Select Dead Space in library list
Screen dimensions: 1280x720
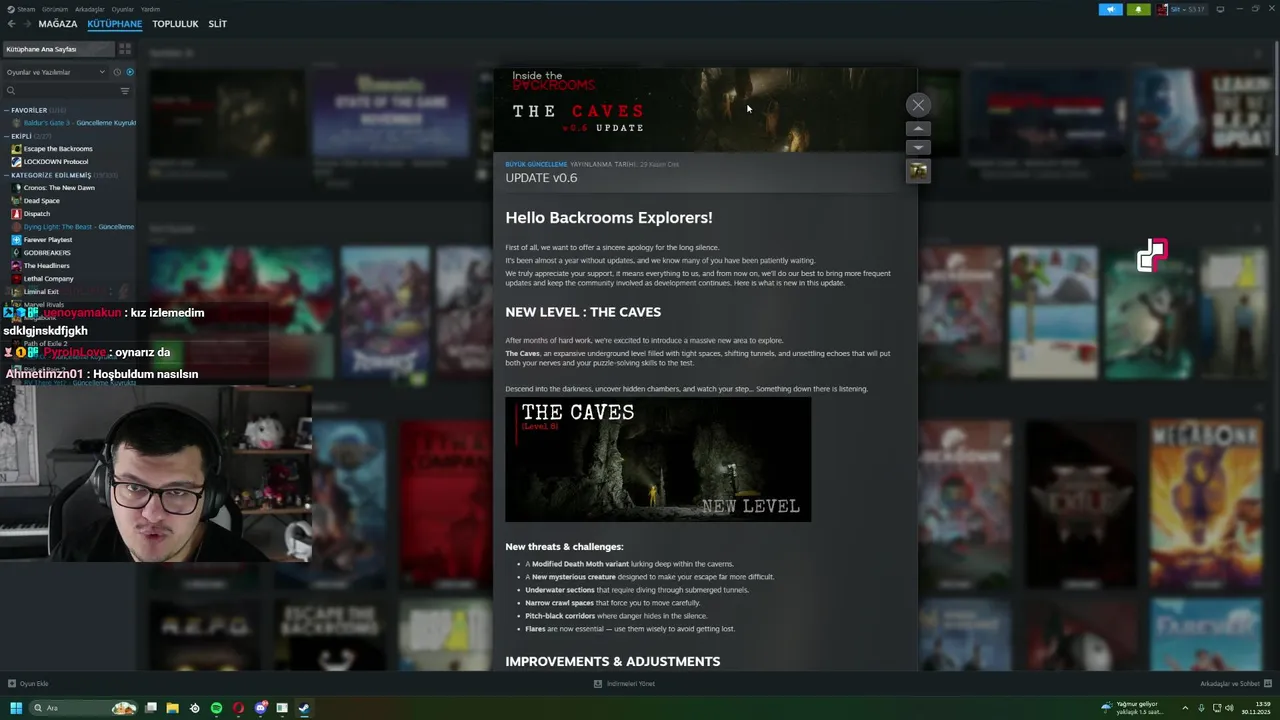(42, 201)
